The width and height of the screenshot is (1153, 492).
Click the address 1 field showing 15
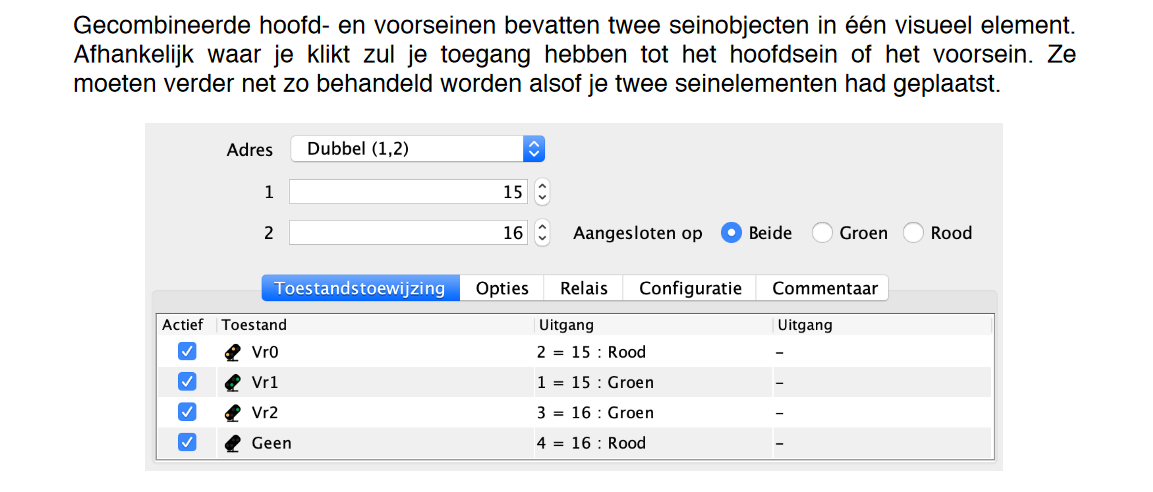tap(409, 192)
